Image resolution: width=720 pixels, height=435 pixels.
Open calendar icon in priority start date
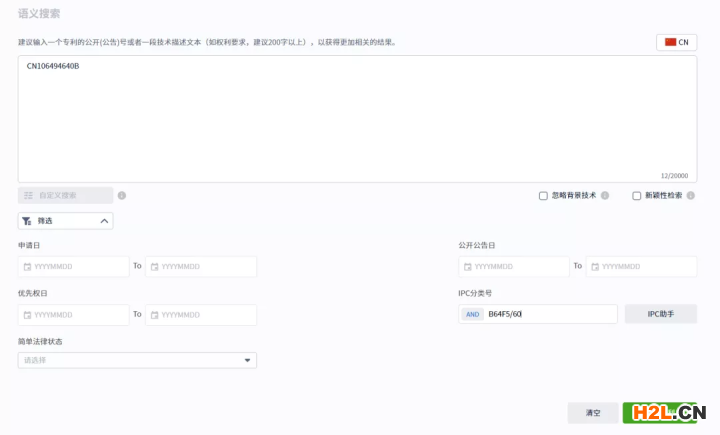(28, 315)
